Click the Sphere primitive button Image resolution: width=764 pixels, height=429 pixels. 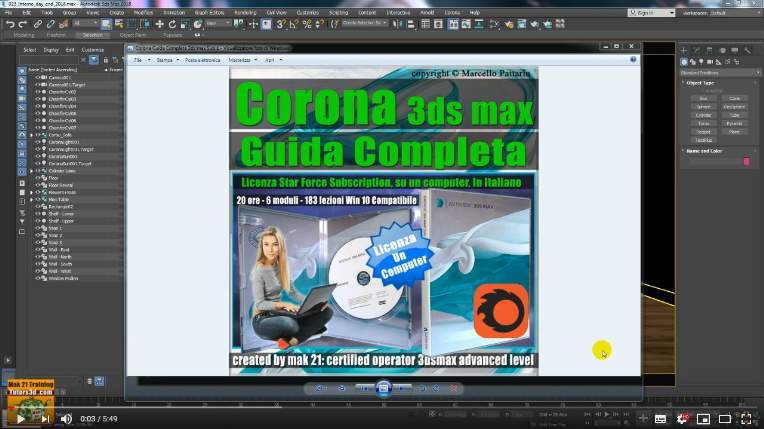click(704, 107)
